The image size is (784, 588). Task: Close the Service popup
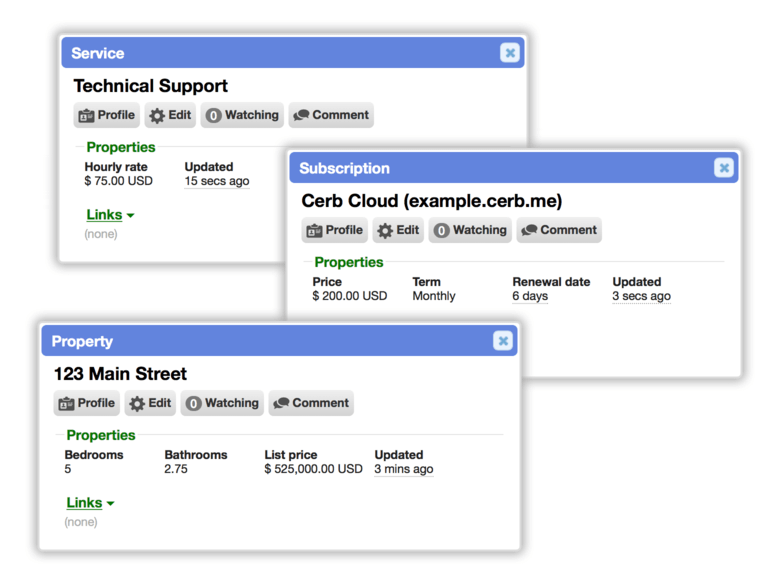[510, 52]
